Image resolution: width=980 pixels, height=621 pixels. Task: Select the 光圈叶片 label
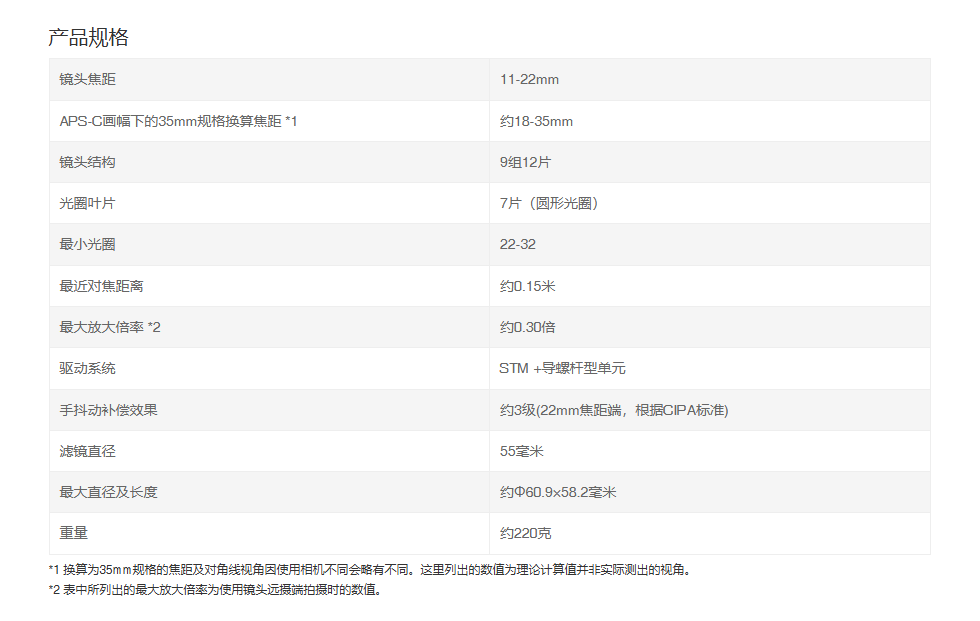(88, 203)
